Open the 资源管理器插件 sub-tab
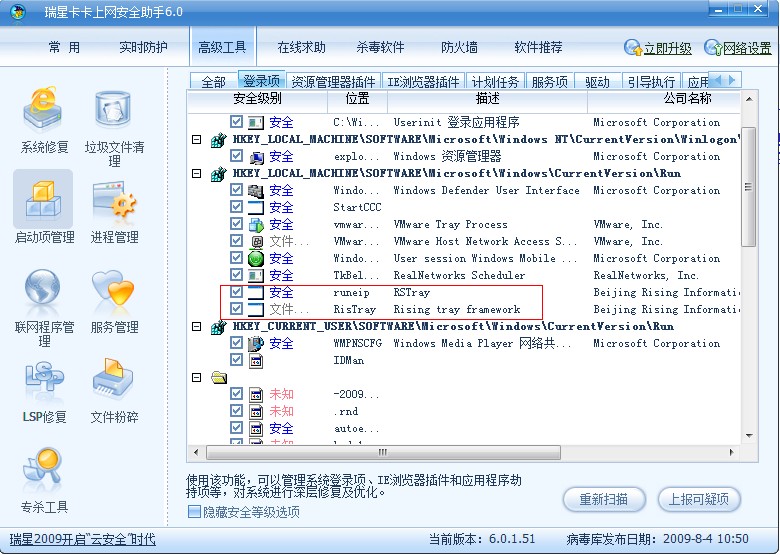 pos(333,81)
